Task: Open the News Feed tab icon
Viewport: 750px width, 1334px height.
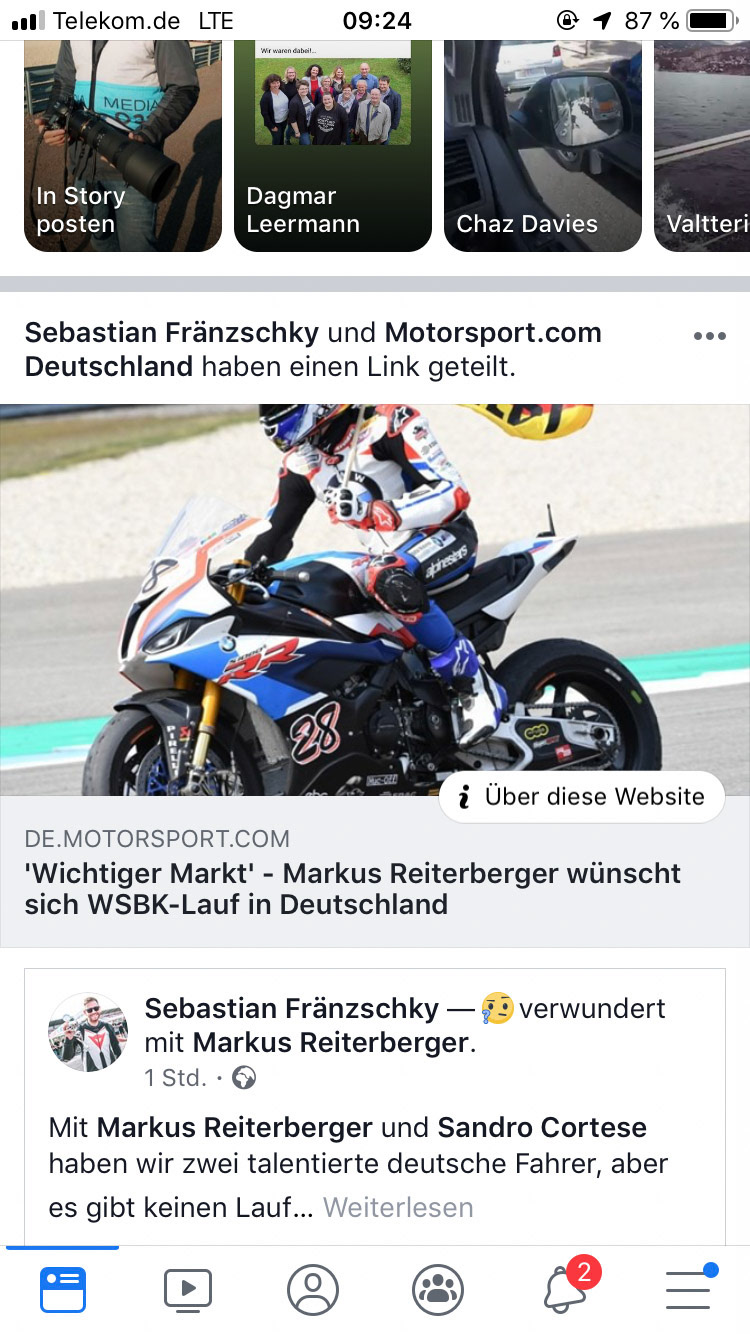Action: tap(63, 1290)
